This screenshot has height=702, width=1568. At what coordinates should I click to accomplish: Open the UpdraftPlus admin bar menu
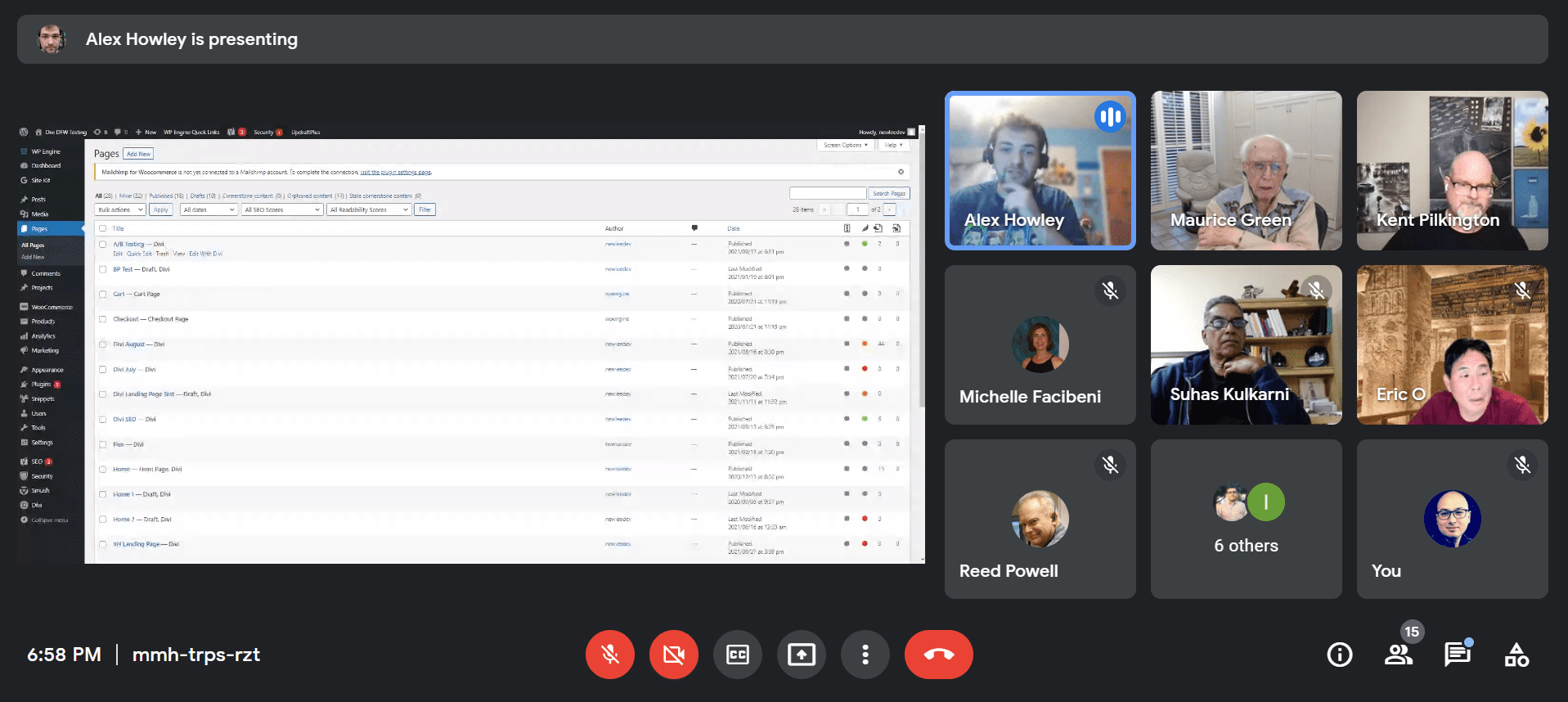pos(306,132)
